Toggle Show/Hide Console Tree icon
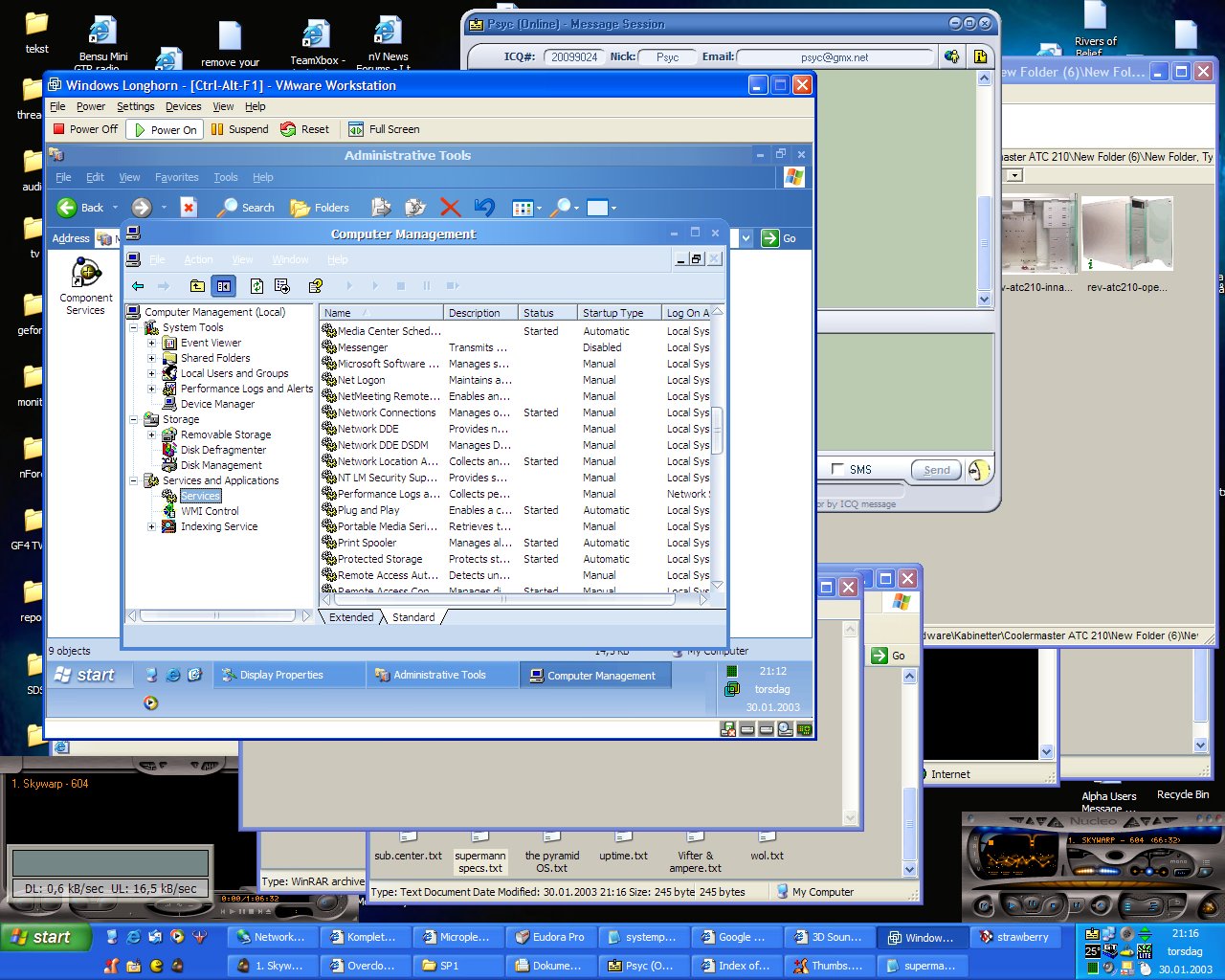 pos(223,286)
